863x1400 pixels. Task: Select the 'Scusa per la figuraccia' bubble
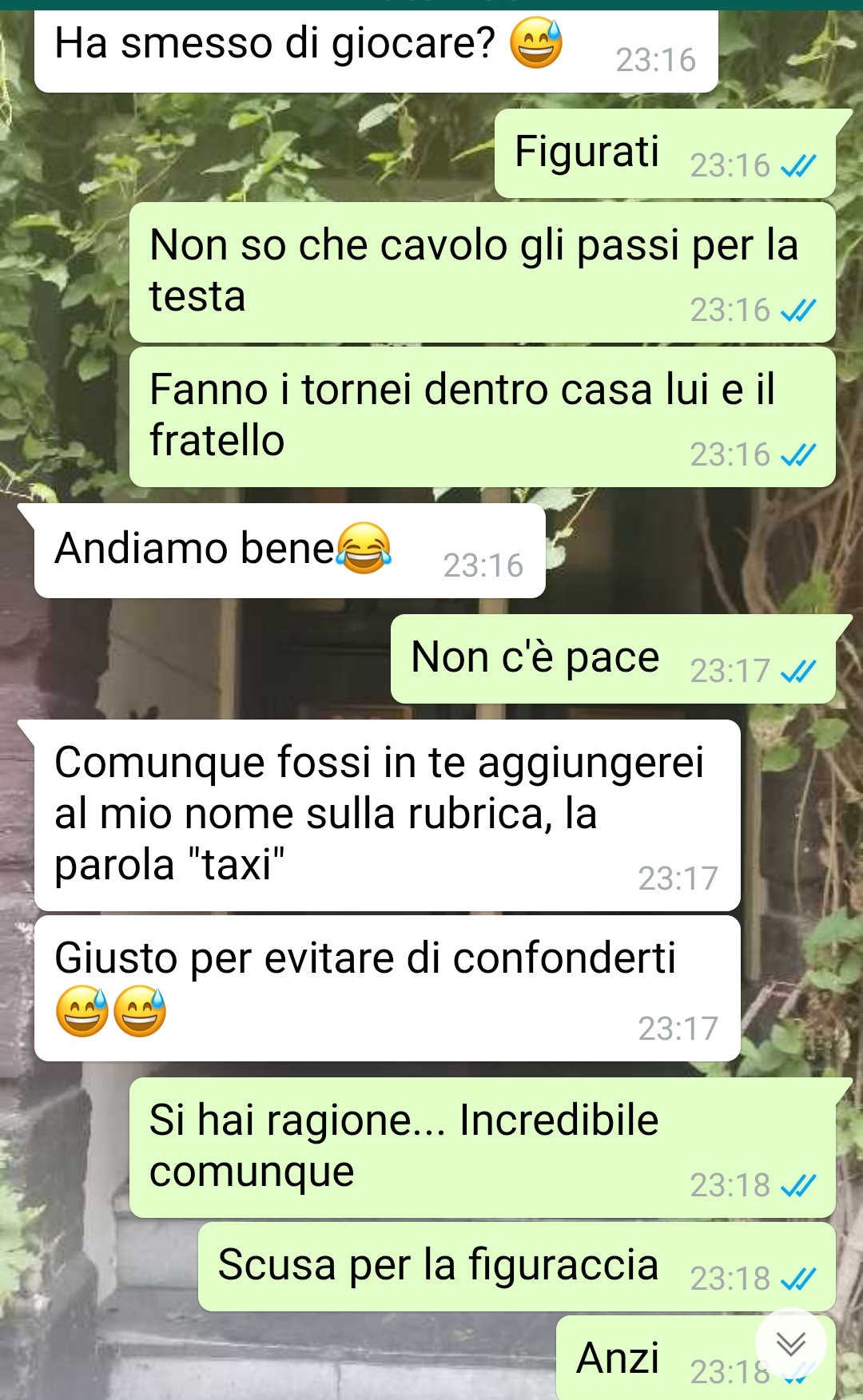pyautogui.click(x=517, y=1267)
